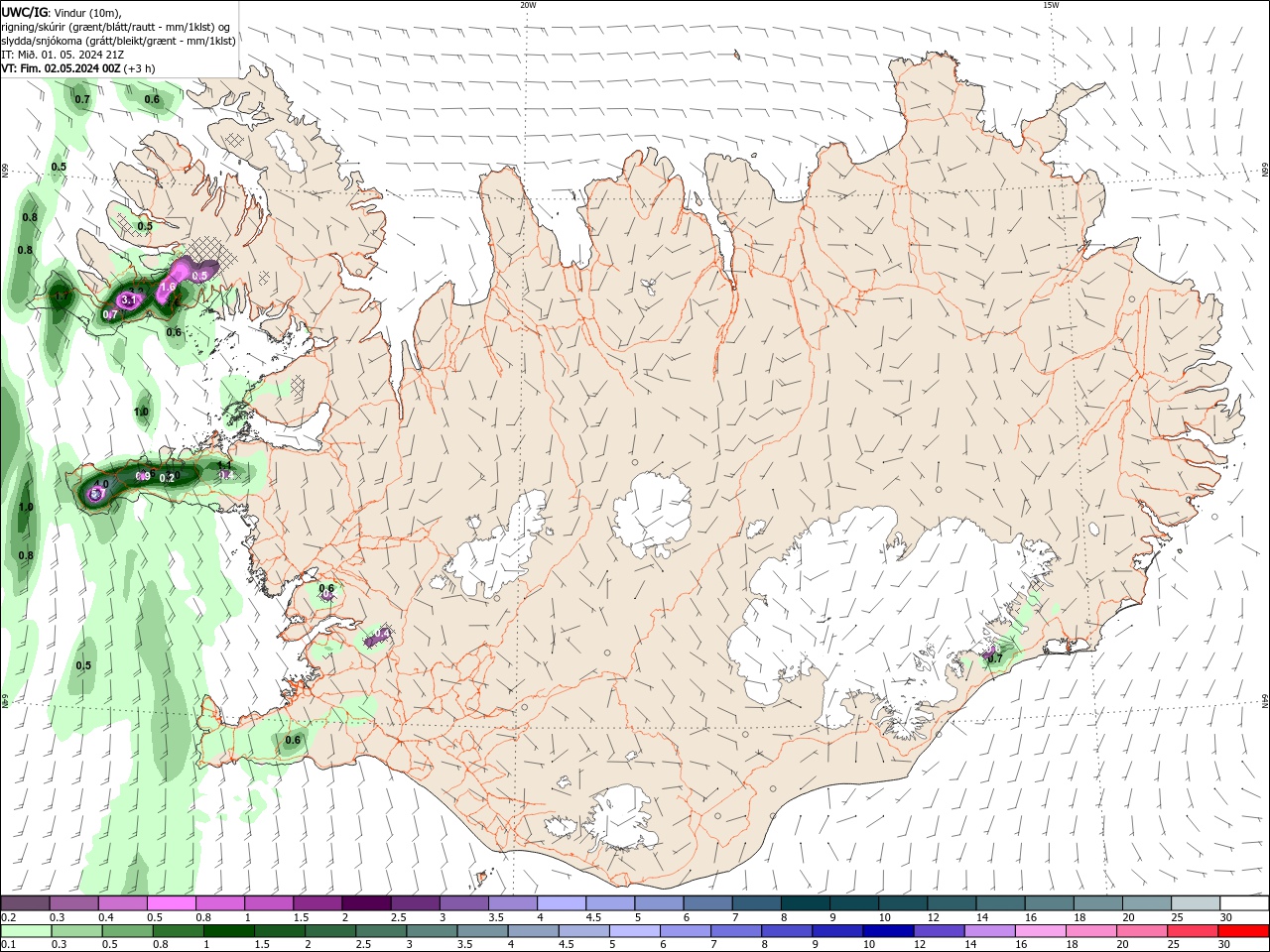Click the '0.6' value on the Reykjanes peninsula

(293, 740)
